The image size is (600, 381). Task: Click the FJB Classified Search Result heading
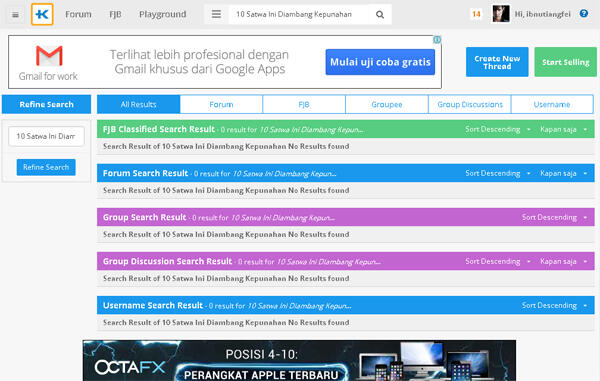pos(158,129)
